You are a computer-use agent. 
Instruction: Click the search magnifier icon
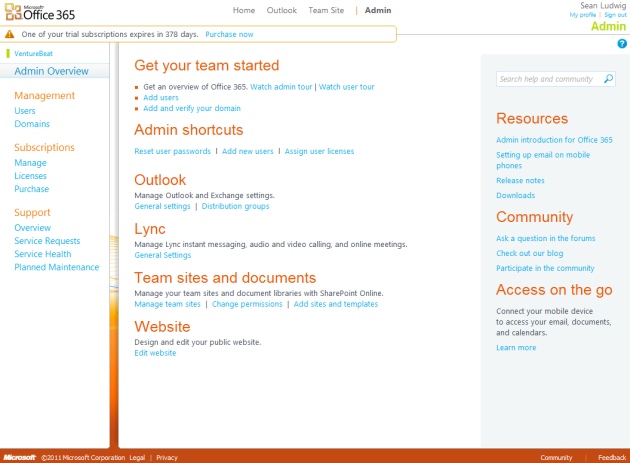pyautogui.click(x=608, y=79)
